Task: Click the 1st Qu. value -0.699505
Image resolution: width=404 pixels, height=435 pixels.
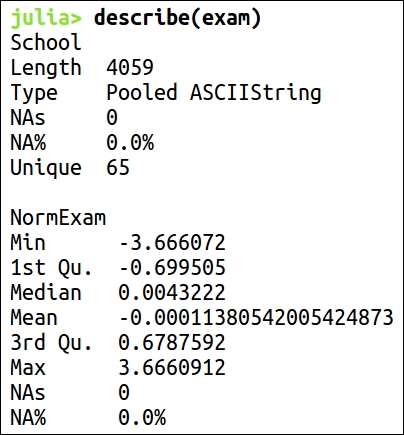Action: point(172,267)
